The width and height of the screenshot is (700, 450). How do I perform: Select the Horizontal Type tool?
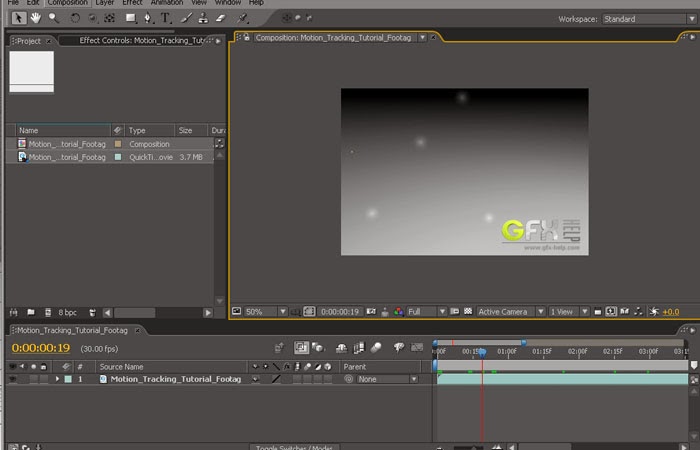coord(166,18)
